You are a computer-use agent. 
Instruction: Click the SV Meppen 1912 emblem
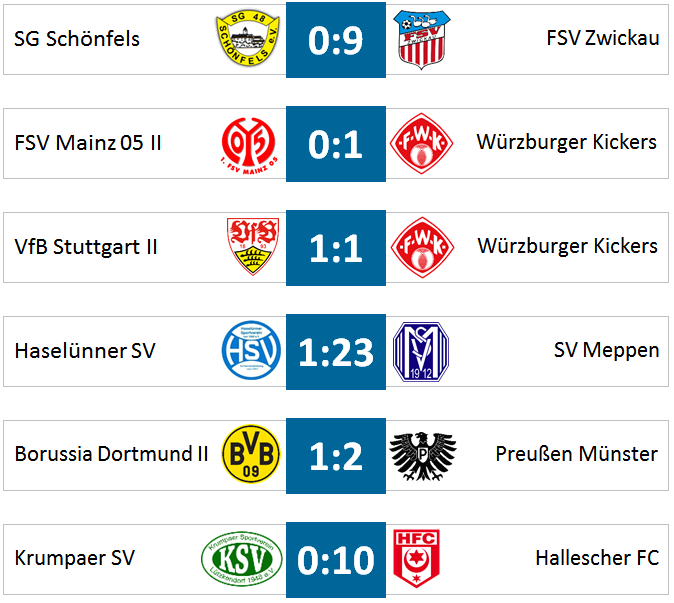421,352
